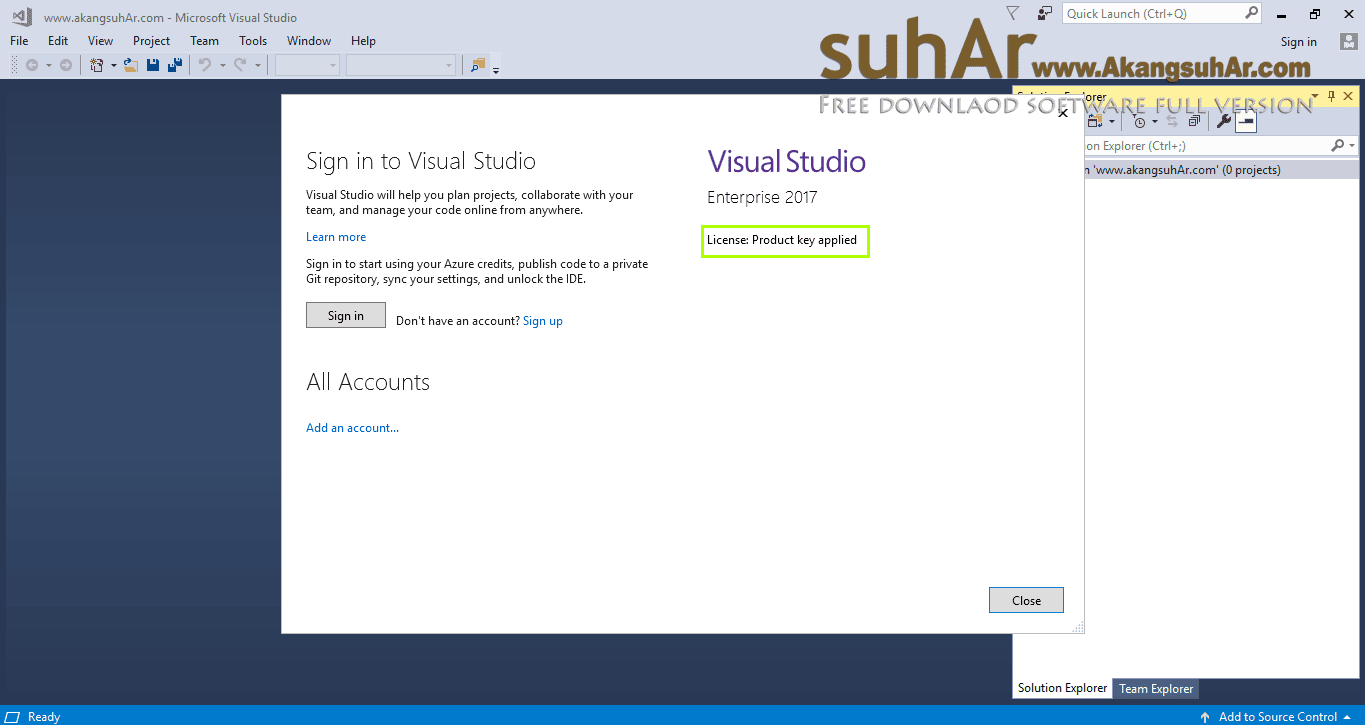Click the Close button in dialog
Image resolution: width=1365 pixels, height=725 pixels.
point(1026,600)
